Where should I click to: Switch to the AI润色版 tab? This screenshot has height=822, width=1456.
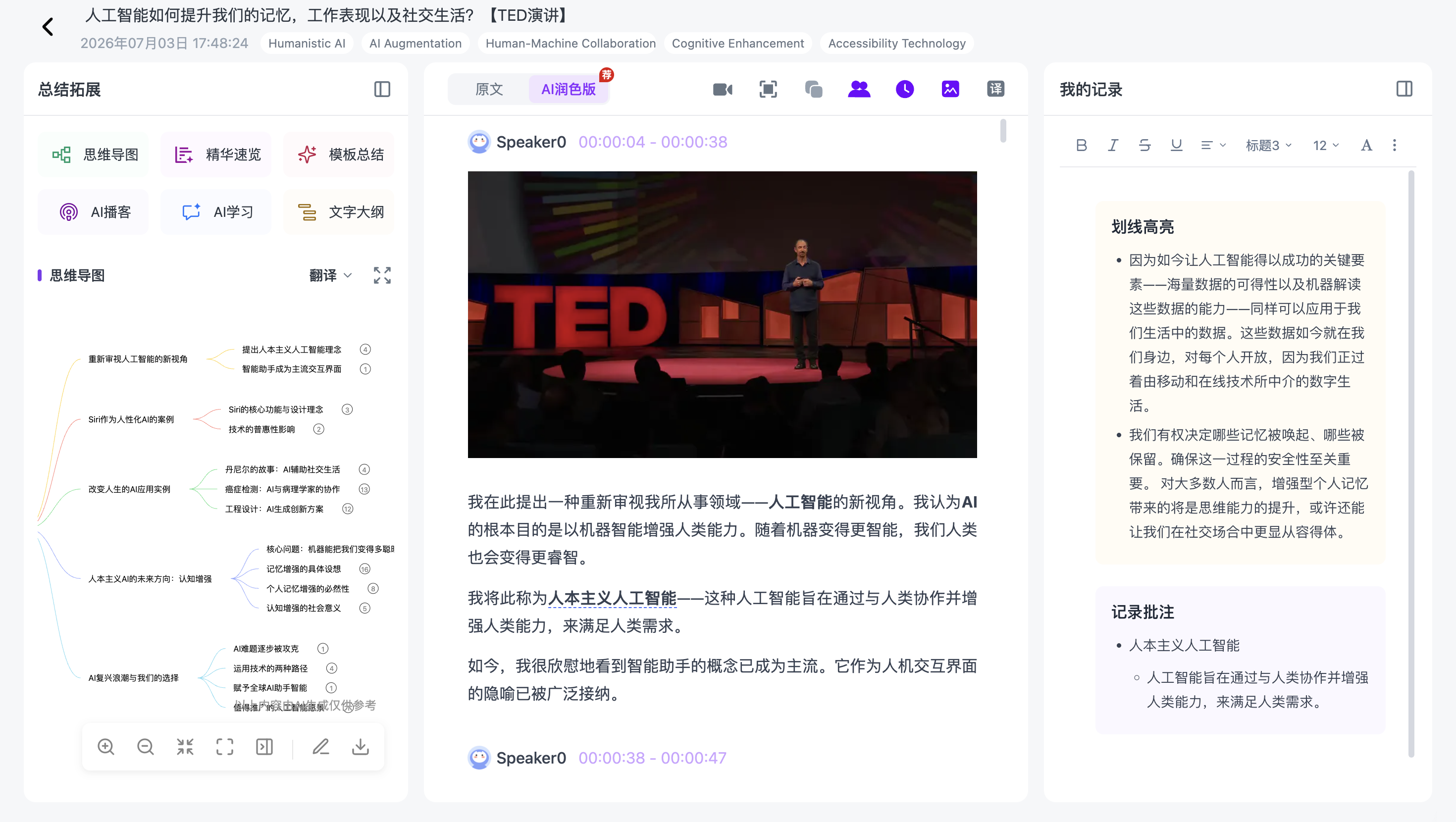(x=568, y=89)
